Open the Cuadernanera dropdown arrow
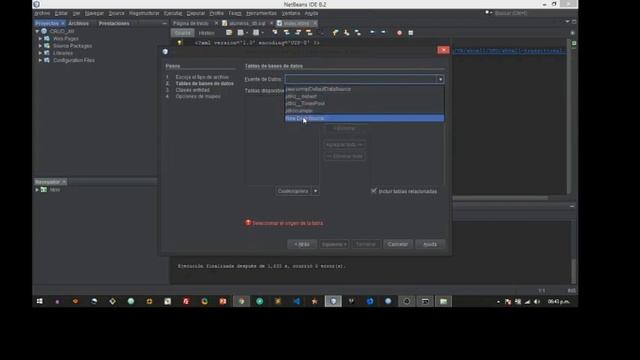Image resolution: width=640 pixels, height=360 pixels. pos(316,191)
